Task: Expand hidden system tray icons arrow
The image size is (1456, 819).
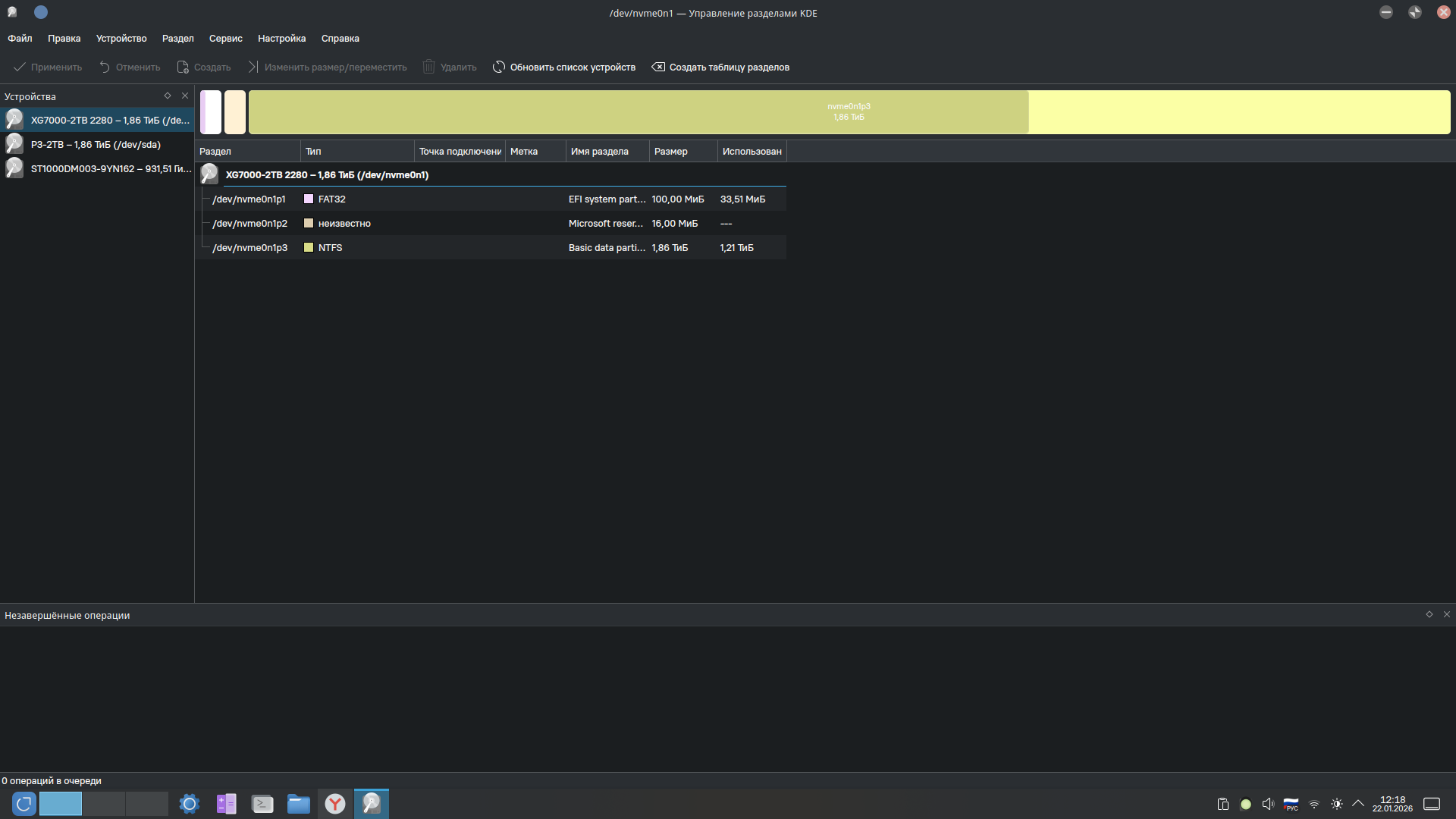Action: (x=1358, y=804)
